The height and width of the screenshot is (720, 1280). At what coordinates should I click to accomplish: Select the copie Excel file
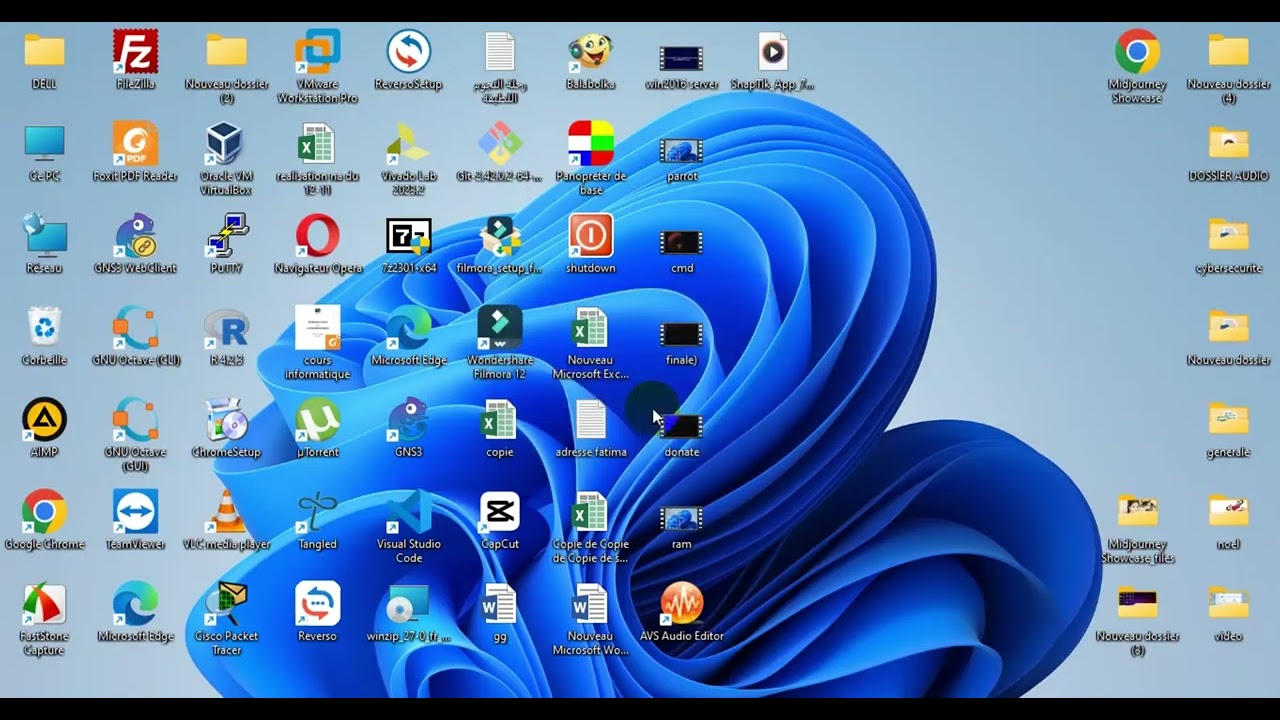pos(499,420)
